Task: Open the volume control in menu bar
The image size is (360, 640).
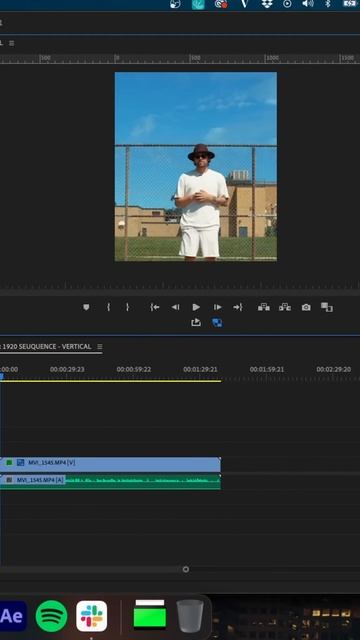Action: click(308, 4)
